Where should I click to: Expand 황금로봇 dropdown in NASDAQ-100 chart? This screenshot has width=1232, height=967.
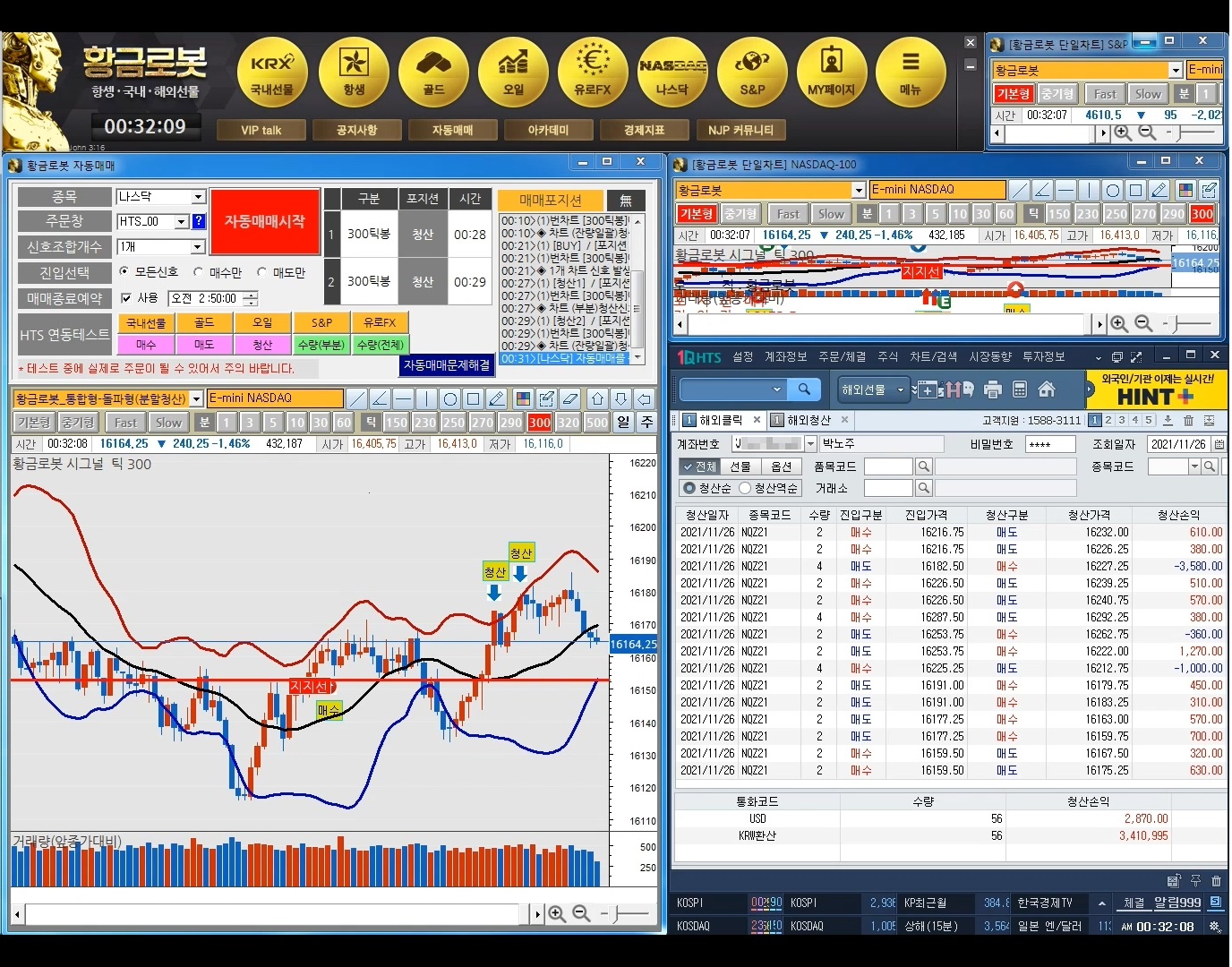point(859,190)
